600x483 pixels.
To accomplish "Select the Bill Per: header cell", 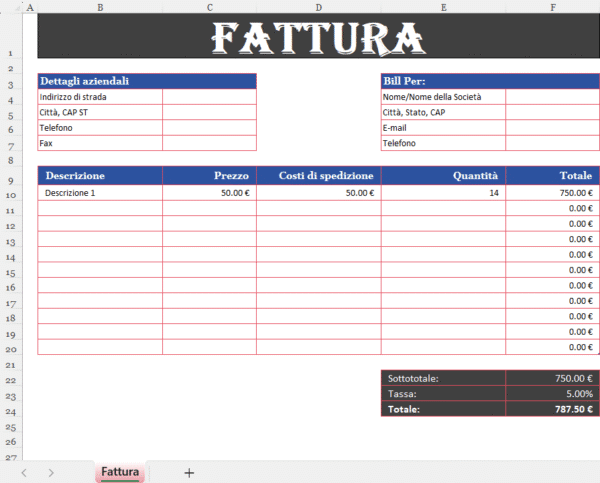I will 491,81.
